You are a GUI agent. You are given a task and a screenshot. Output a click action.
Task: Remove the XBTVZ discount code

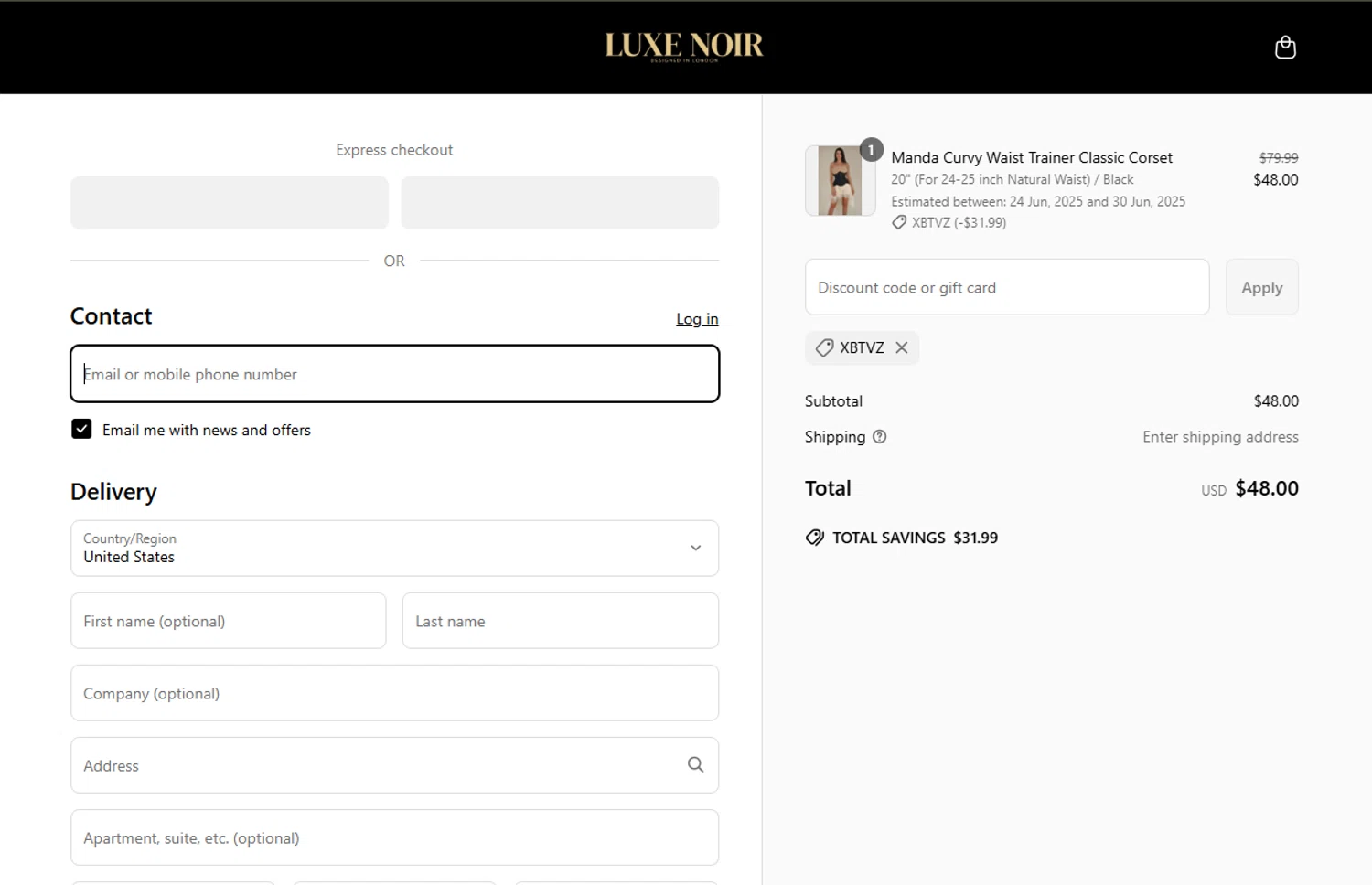[x=902, y=347]
